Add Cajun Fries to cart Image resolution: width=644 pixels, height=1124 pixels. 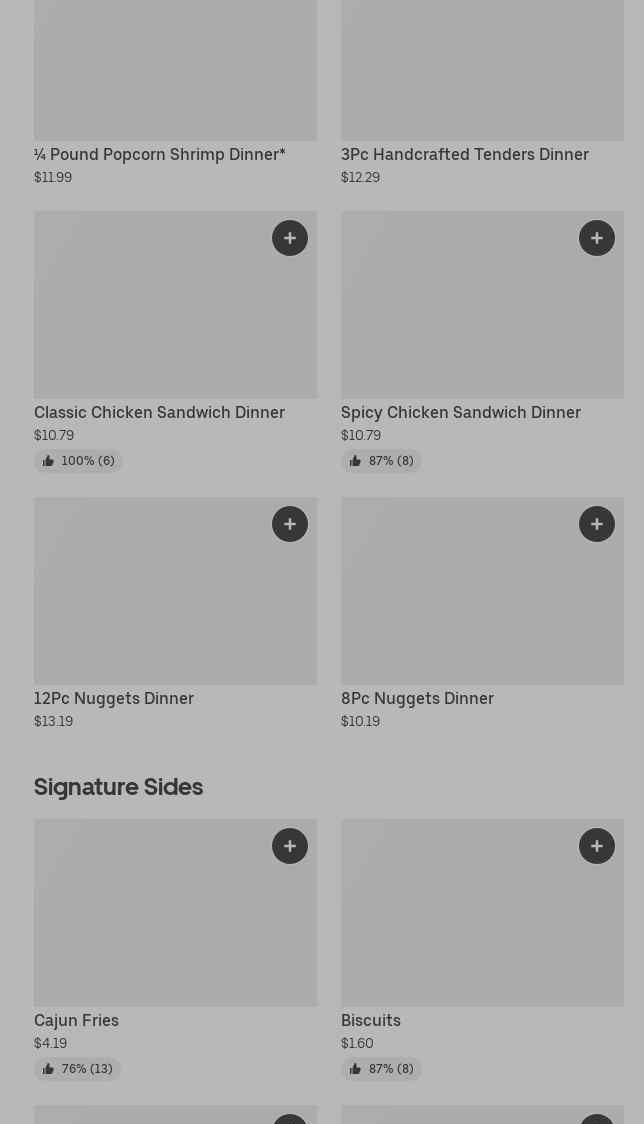tap(290, 846)
